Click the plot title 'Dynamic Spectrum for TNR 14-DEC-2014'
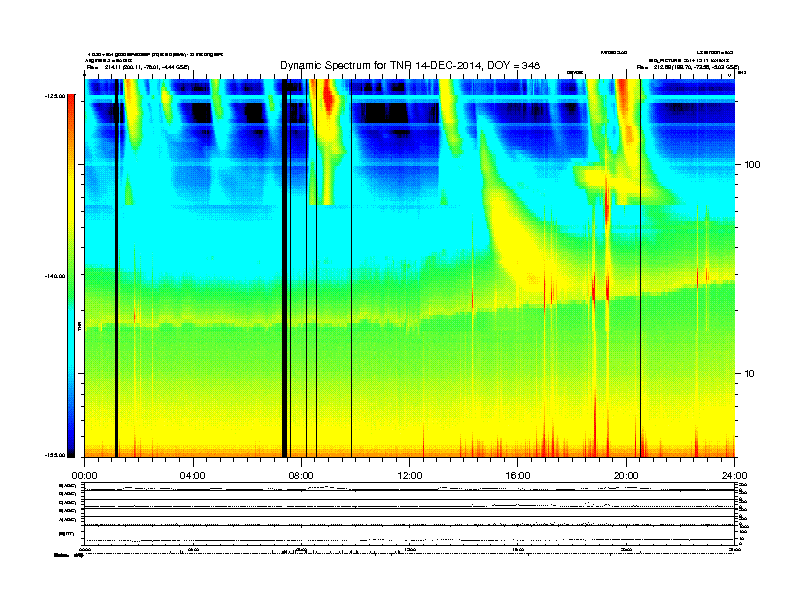Viewport: 792px width, 612px height. [x=410, y=66]
